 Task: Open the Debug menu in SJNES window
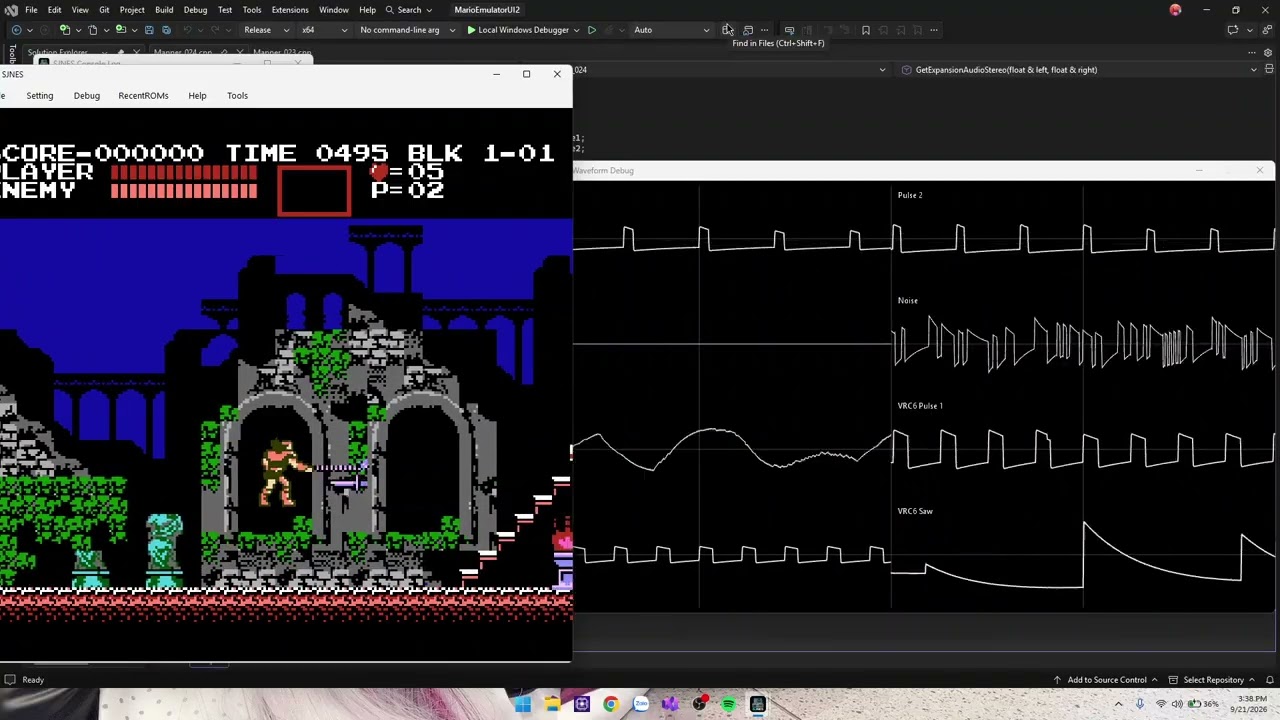click(86, 96)
